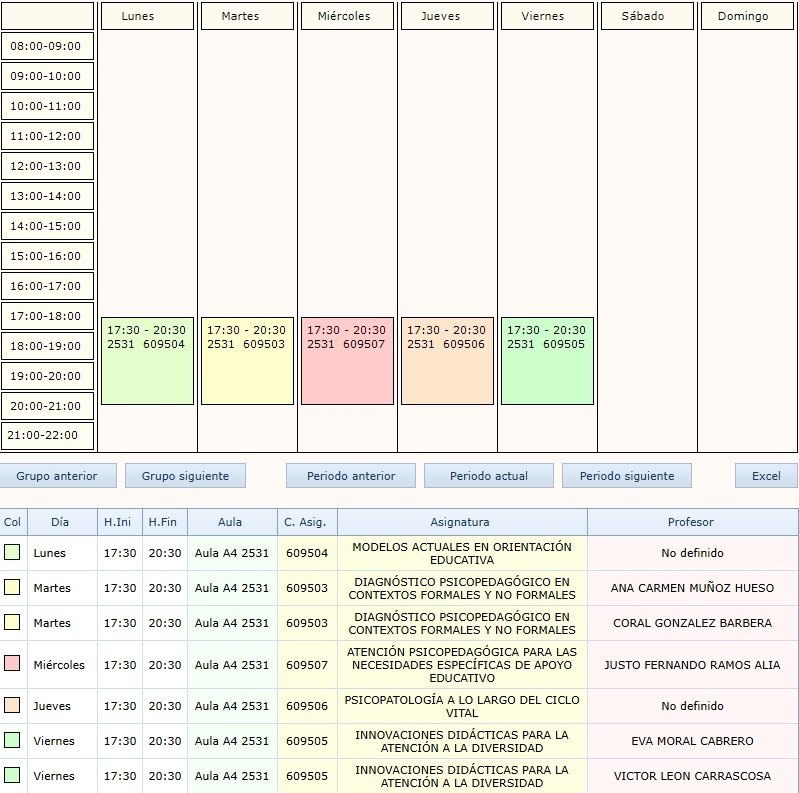Click code 609504 in the table

tap(307, 553)
